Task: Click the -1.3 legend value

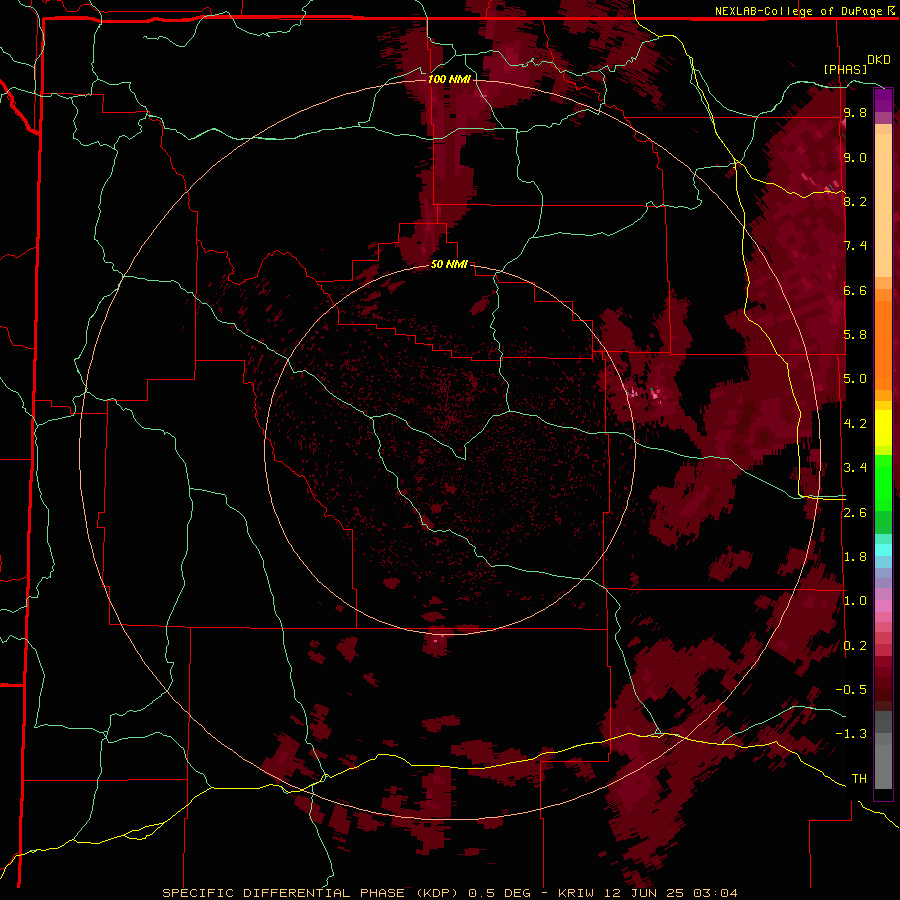Action: [x=851, y=734]
